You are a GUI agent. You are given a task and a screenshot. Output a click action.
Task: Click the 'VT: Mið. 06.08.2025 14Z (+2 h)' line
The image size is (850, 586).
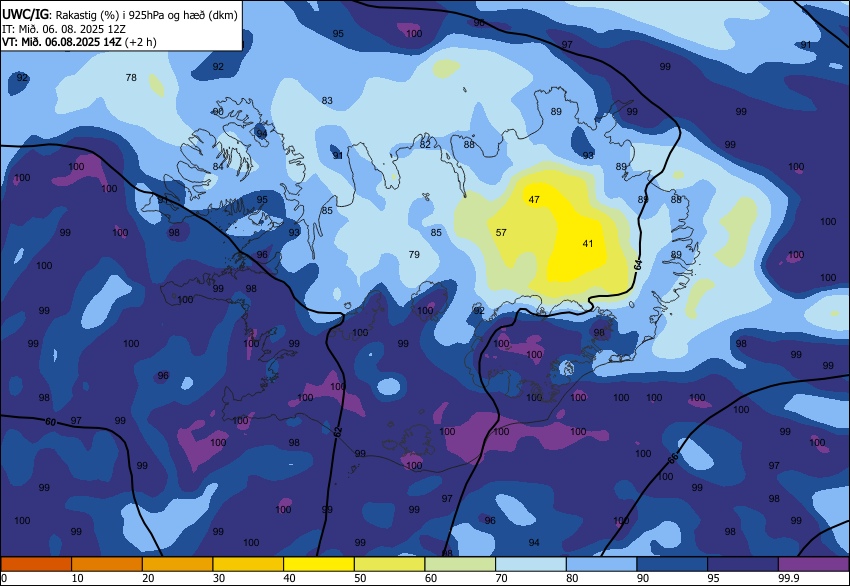point(79,42)
